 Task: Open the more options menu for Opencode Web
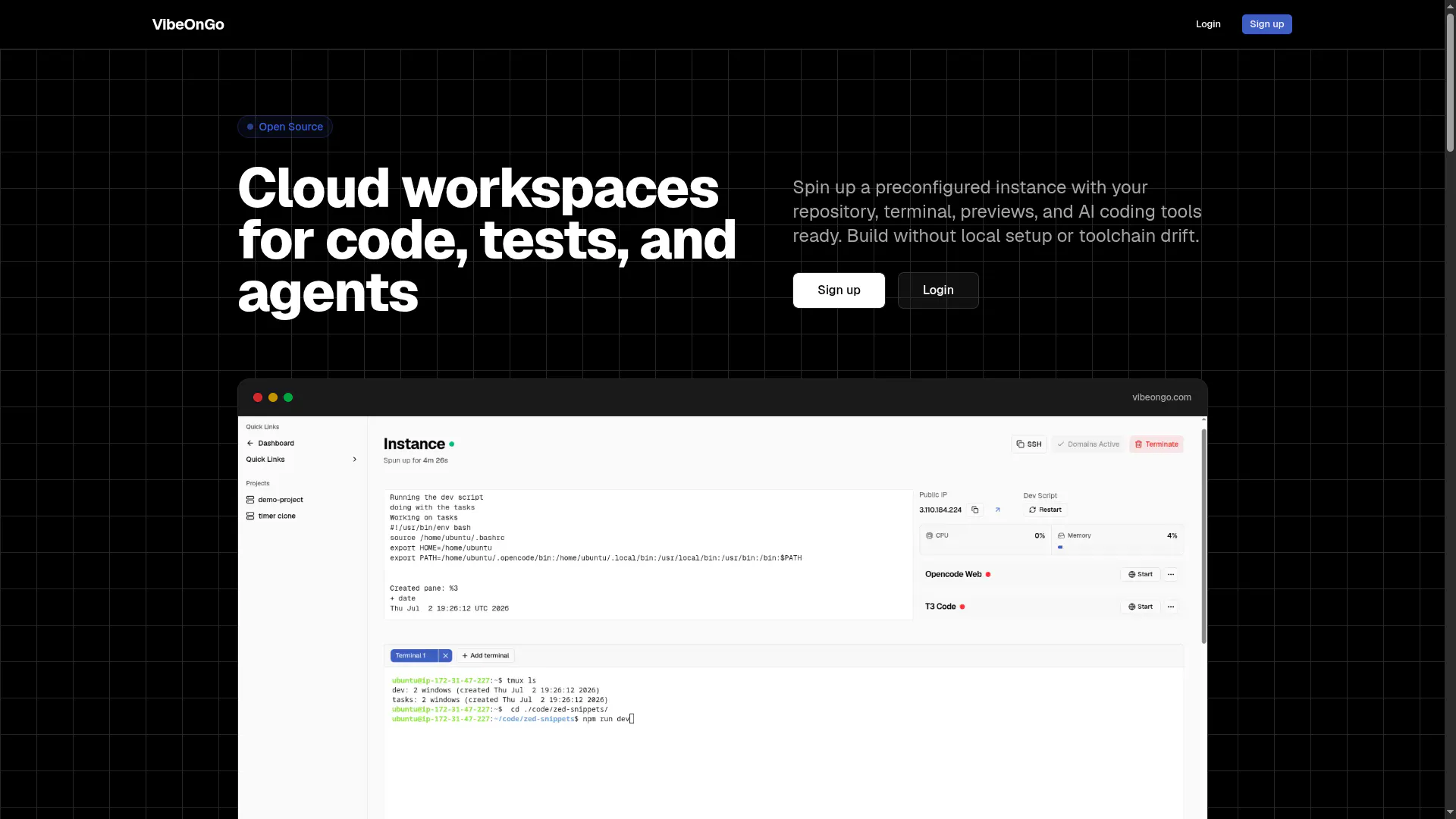1171,575
